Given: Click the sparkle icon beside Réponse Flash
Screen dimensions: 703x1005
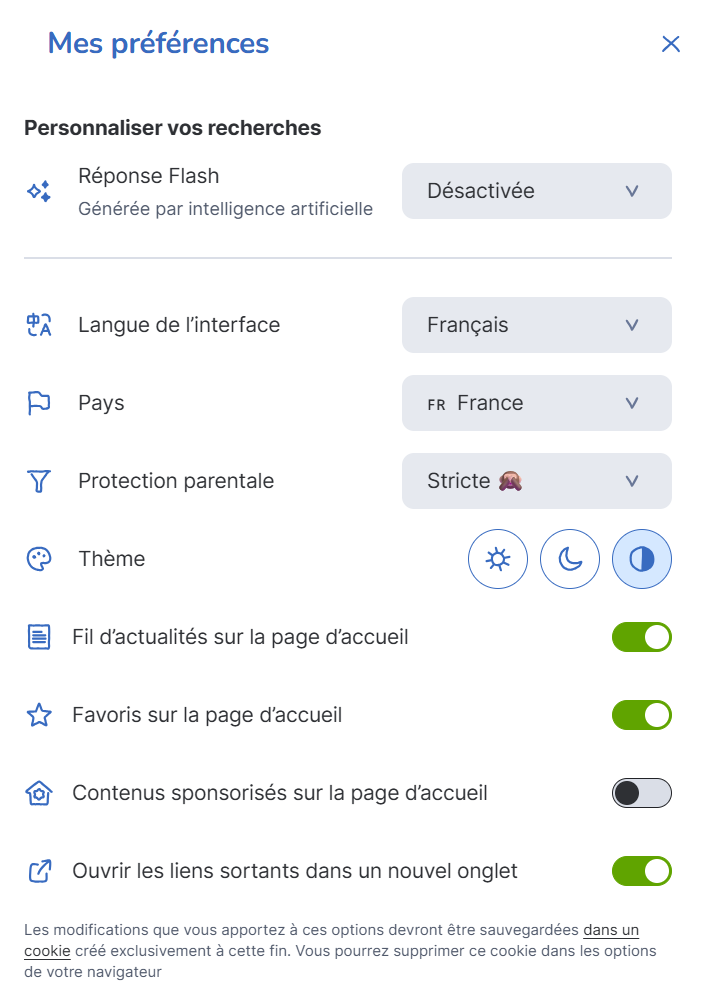Looking at the screenshot, I should pos(39,191).
